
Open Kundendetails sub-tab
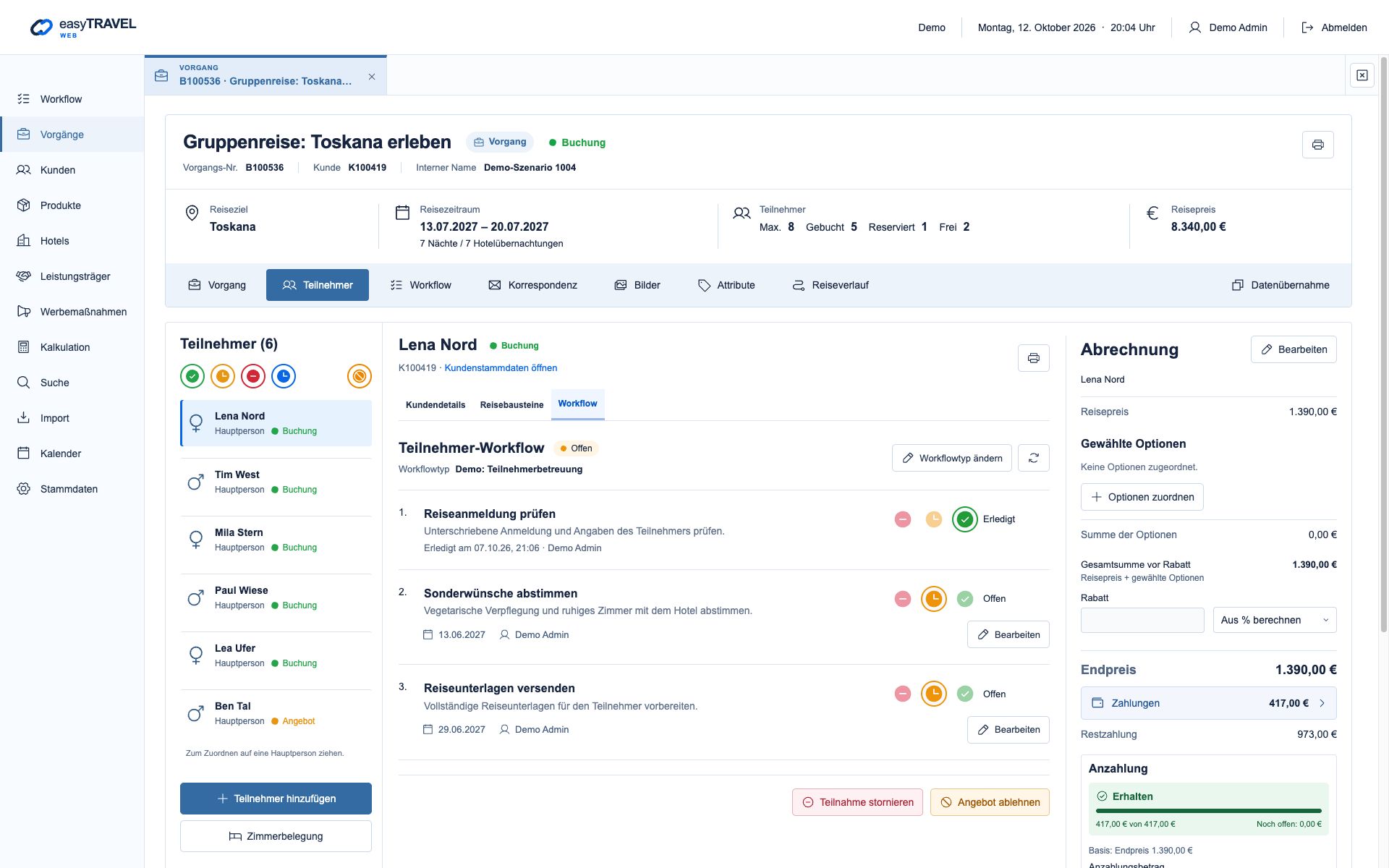(x=436, y=405)
